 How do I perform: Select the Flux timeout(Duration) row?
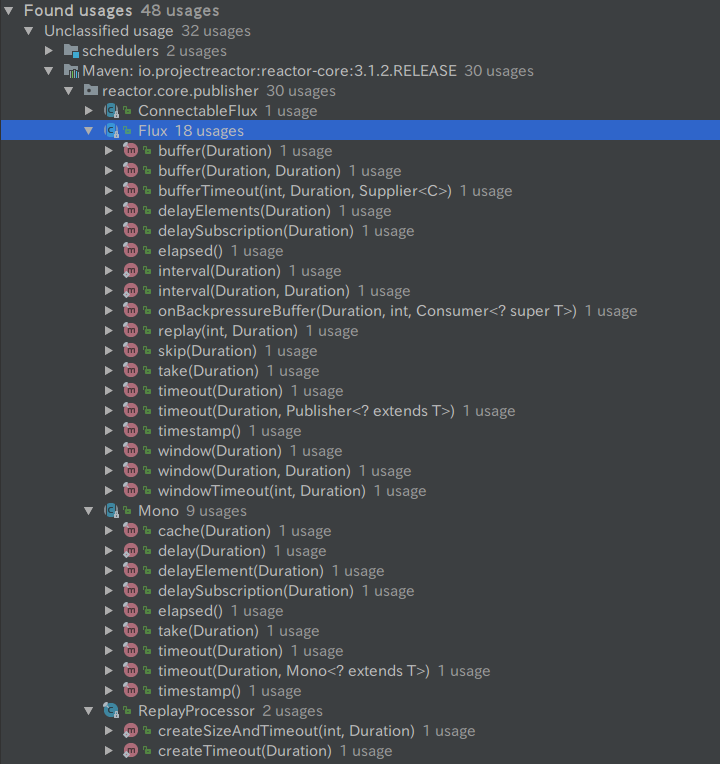(360, 391)
